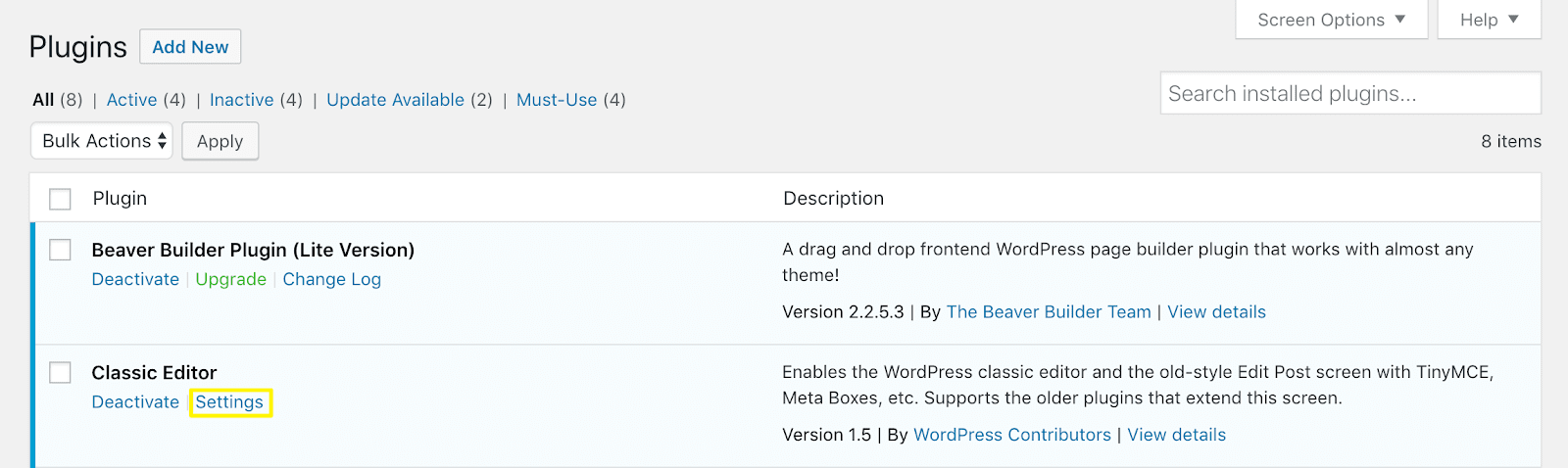This screenshot has width=1568, height=468.
Task: Expand the Help dropdown tab
Action: pos(1488,20)
